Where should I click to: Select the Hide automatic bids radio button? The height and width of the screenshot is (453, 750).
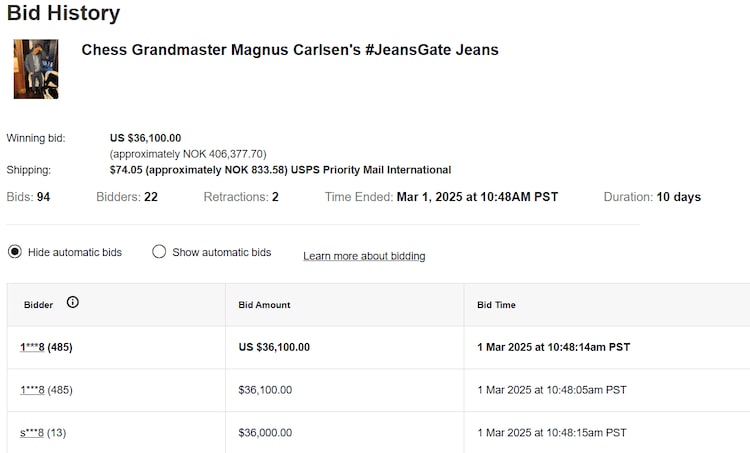pyautogui.click(x=15, y=252)
